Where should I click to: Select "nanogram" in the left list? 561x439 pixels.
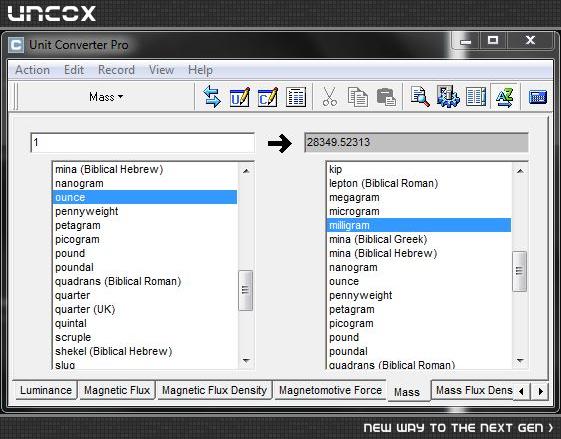pyautogui.click(x=145, y=183)
